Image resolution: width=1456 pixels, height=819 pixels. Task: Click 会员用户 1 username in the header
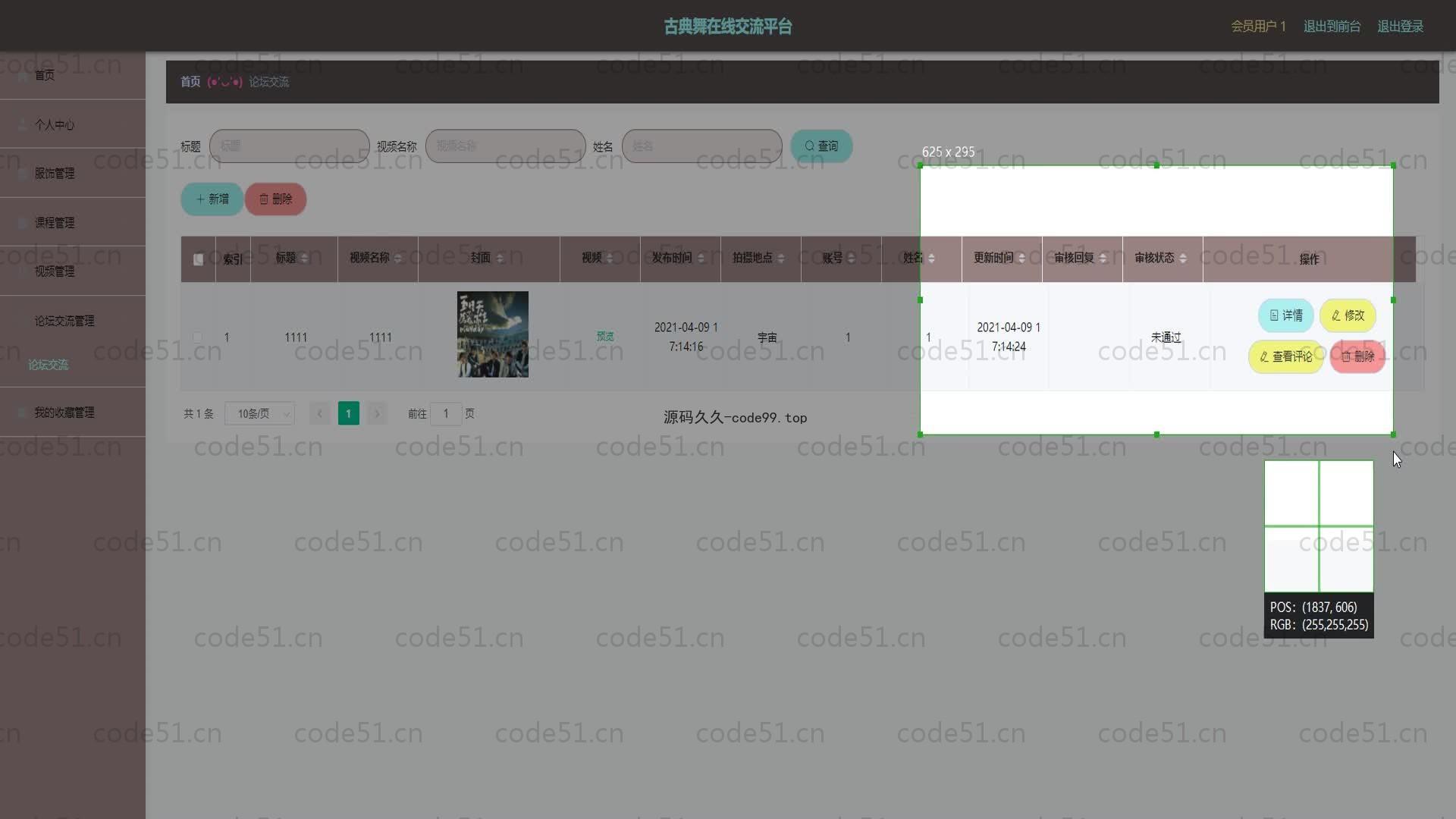(x=1258, y=27)
